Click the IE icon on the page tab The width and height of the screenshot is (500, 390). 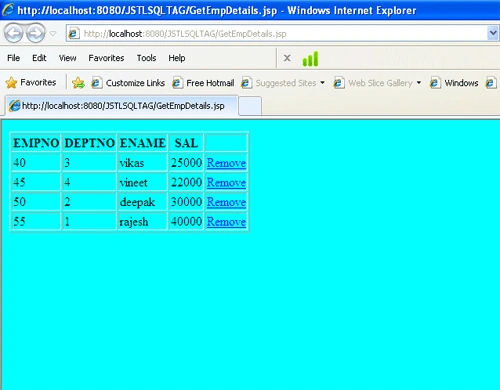[14, 106]
